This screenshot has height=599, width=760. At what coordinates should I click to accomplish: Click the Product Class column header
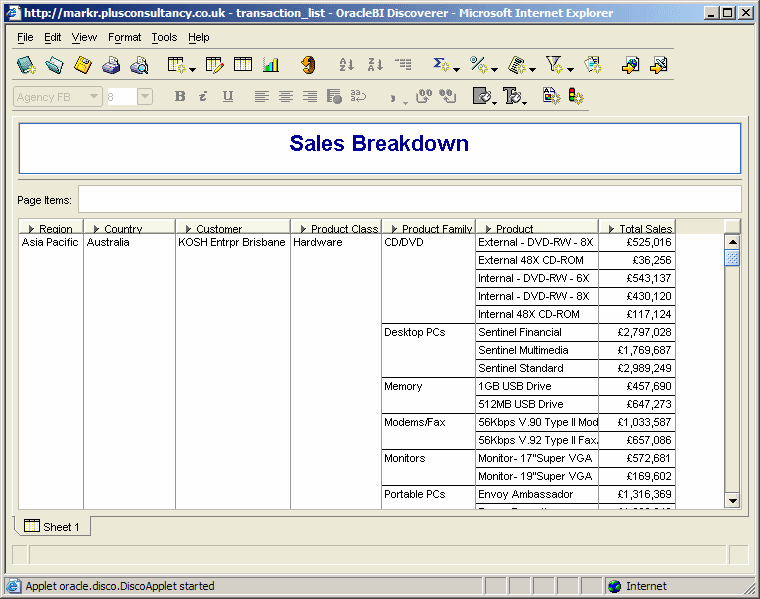tap(336, 227)
